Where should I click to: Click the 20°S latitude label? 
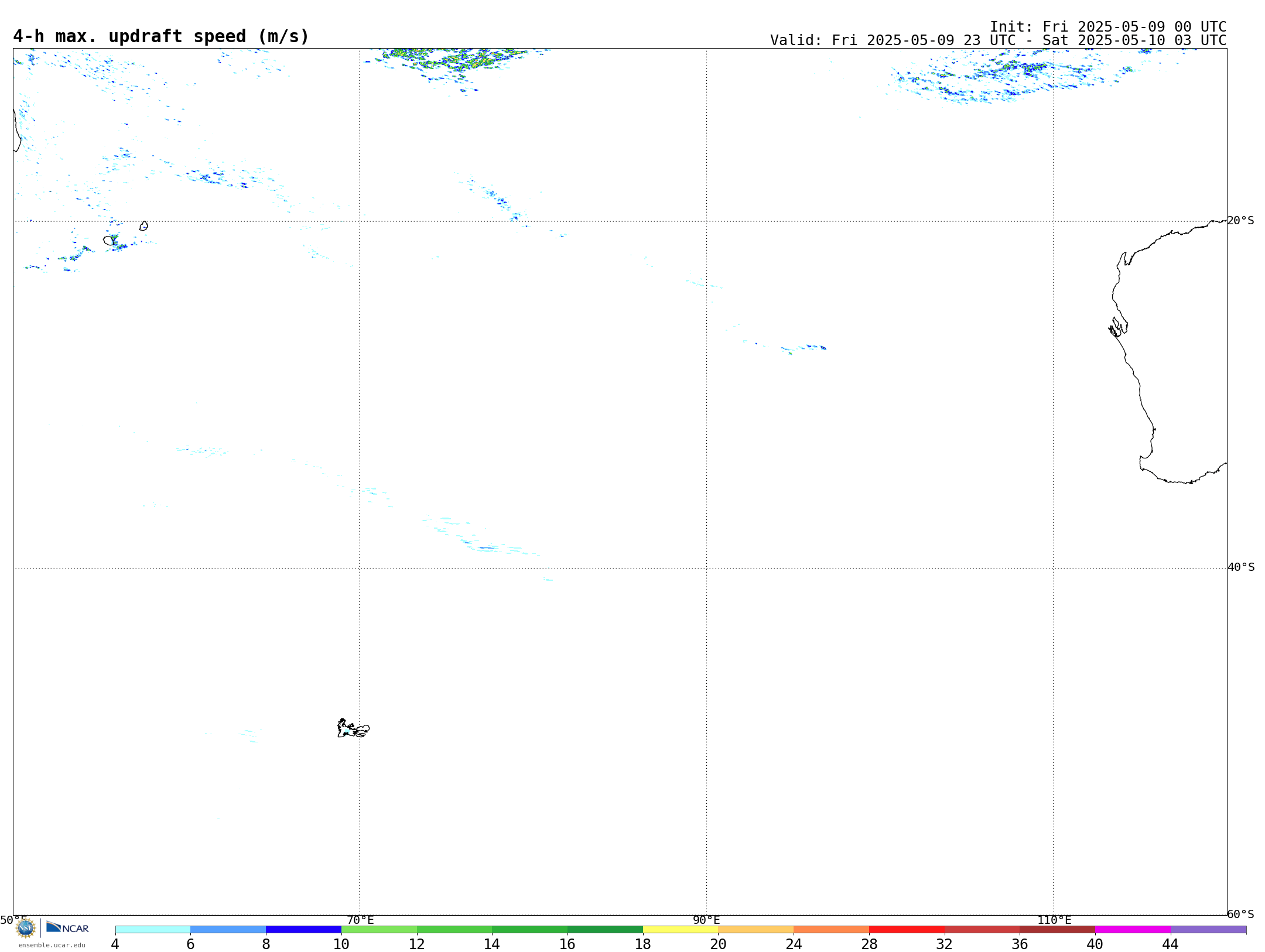pos(1241,221)
